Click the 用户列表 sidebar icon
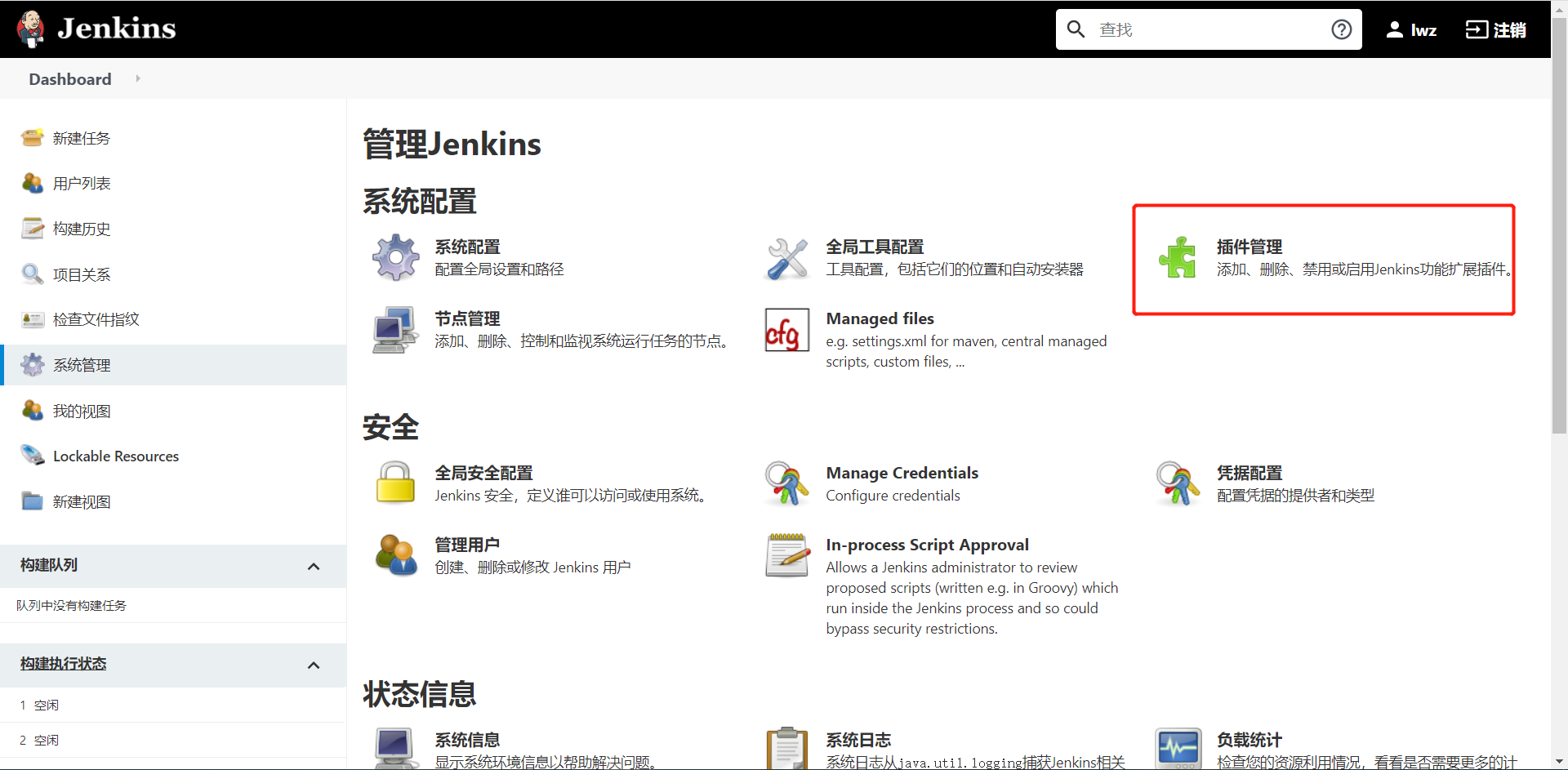The image size is (1568, 770). (x=33, y=183)
